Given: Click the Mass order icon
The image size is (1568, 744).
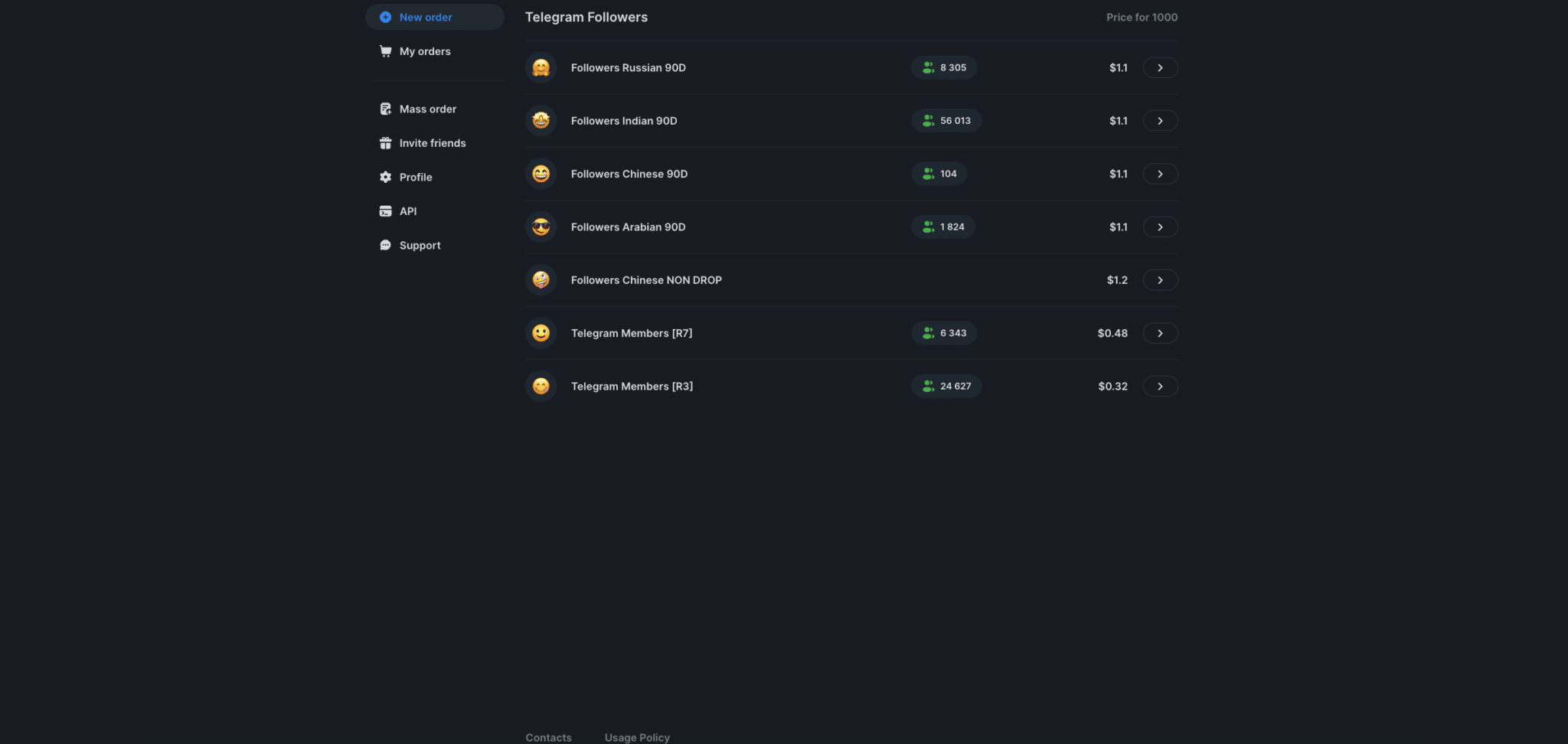Looking at the screenshot, I should click(x=385, y=109).
